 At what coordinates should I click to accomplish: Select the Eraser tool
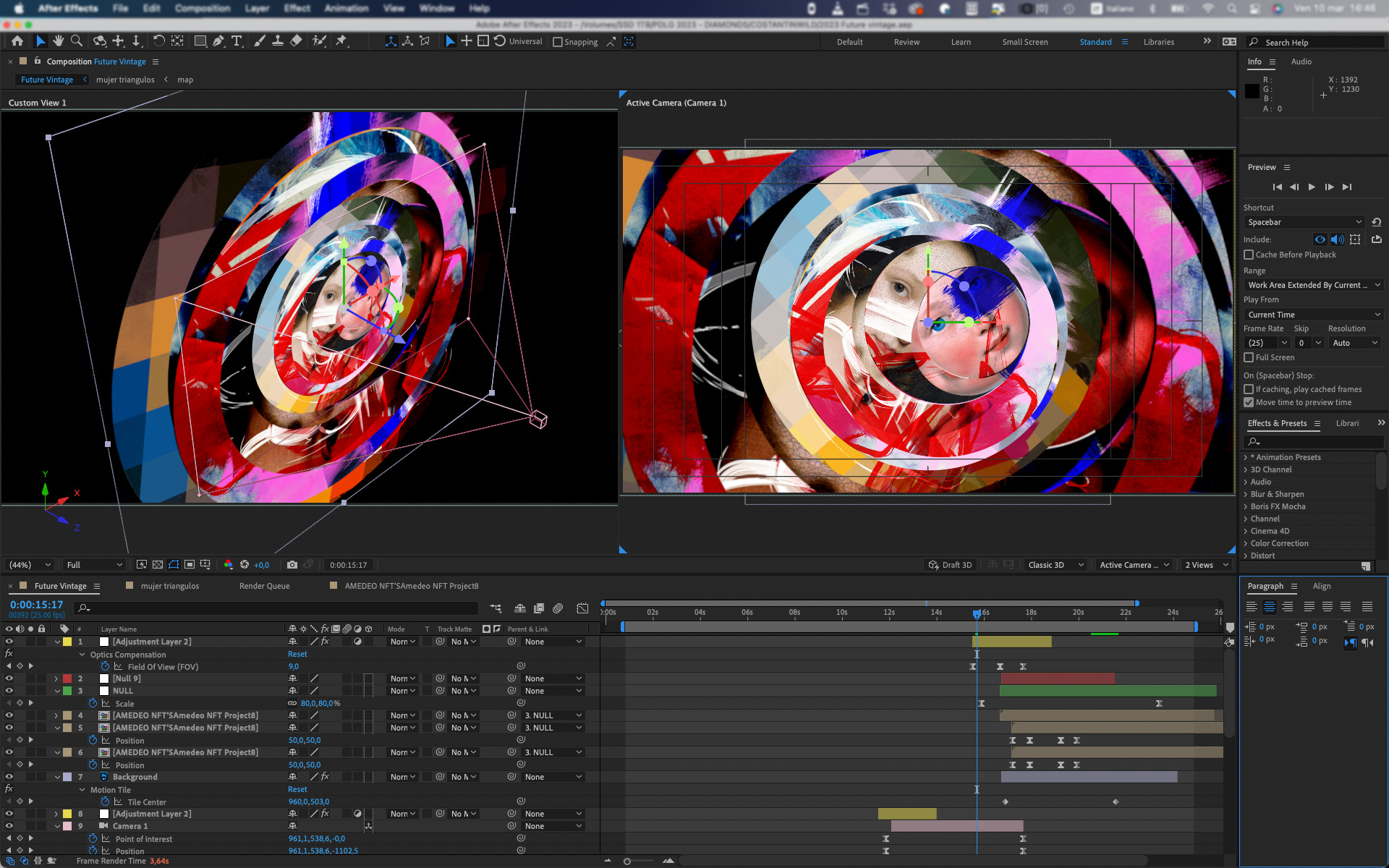coord(296,41)
